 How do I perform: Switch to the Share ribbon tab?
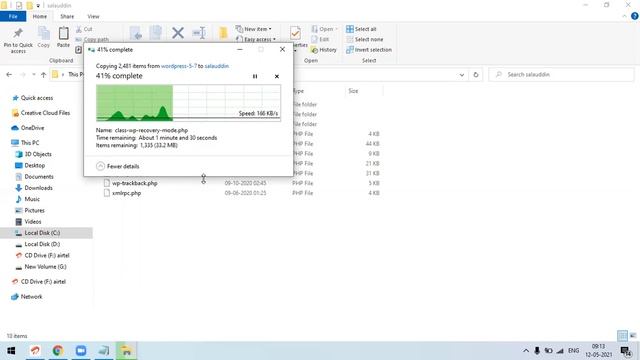click(x=67, y=16)
